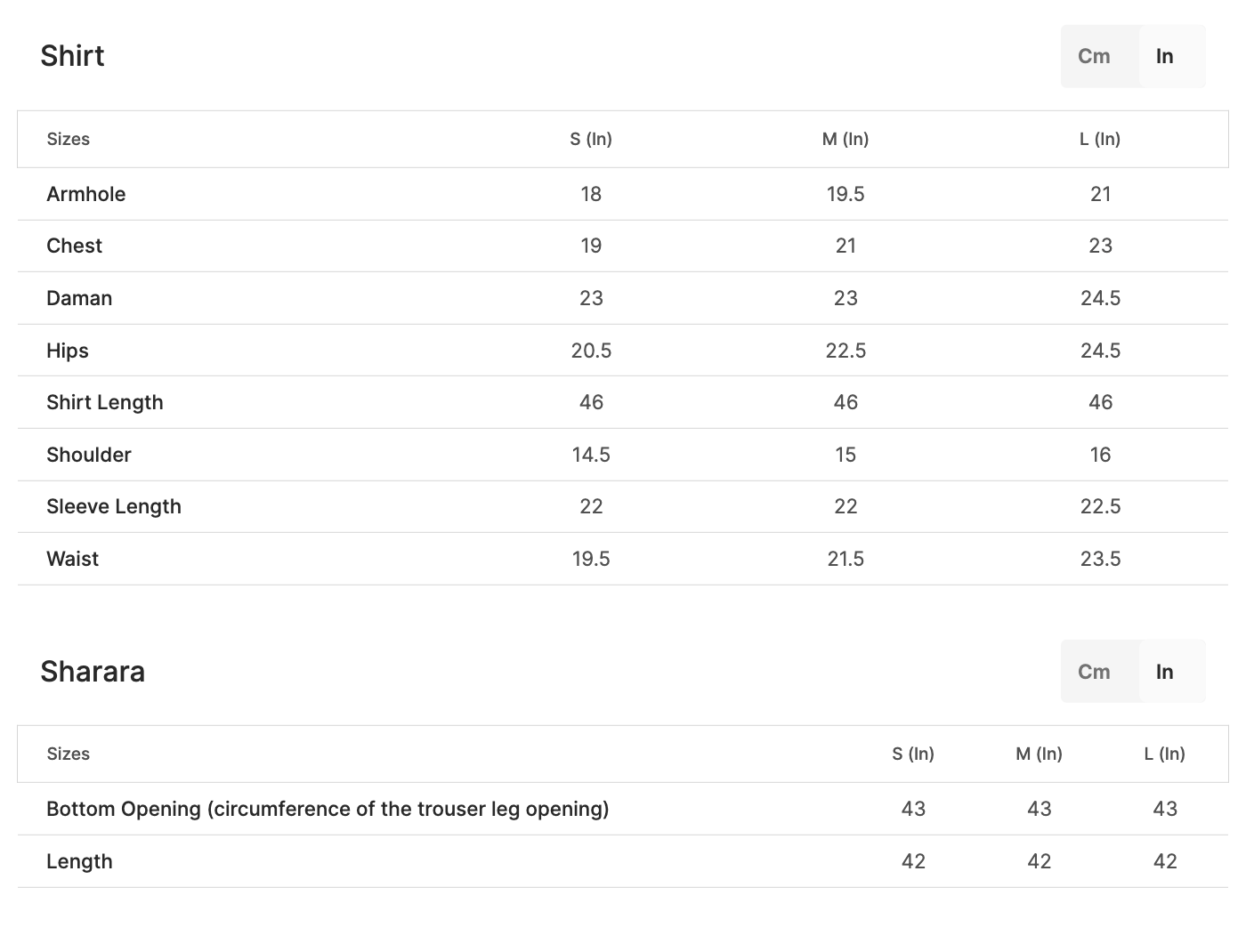Screen dimensions: 1246x952
Task: Click the S (In) Shirt column header
Action: pos(591,139)
